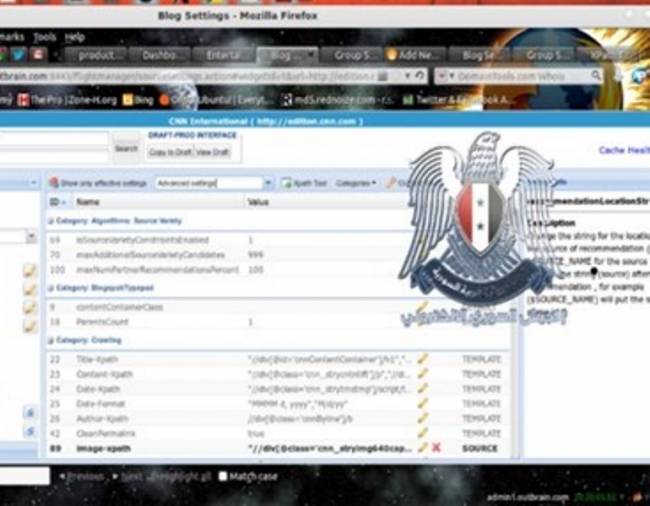The width and height of the screenshot is (650, 506).
Task: Click upper blue S icon in left panel
Action: coord(30,413)
